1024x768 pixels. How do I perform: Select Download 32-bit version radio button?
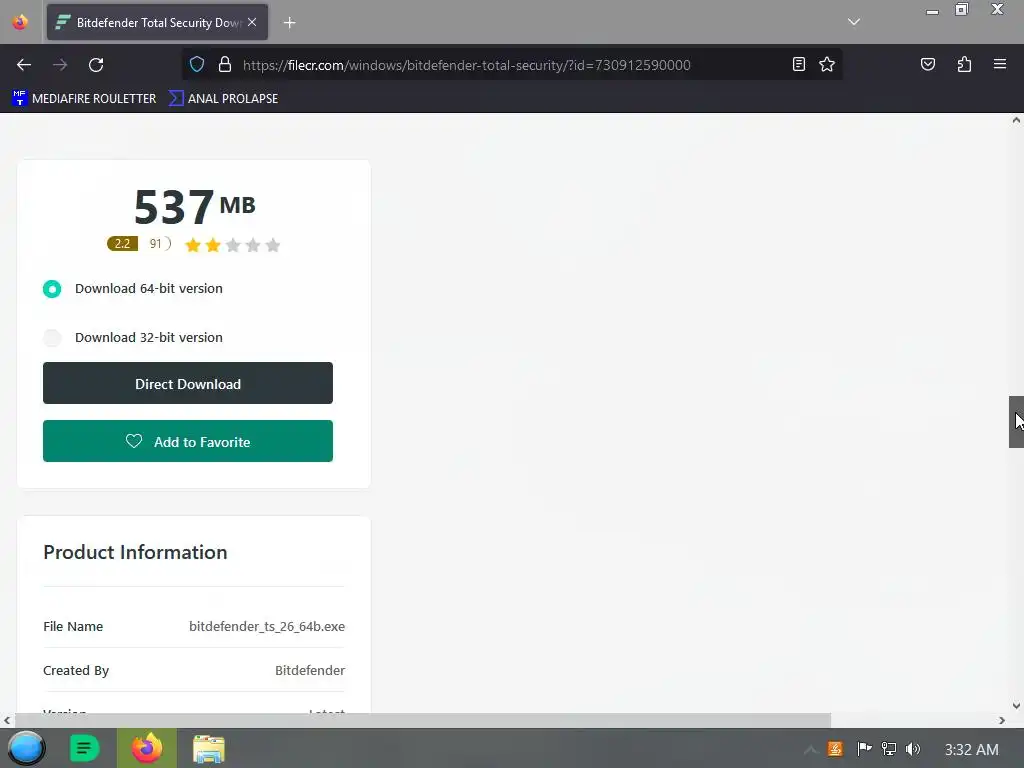tap(52, 338)
